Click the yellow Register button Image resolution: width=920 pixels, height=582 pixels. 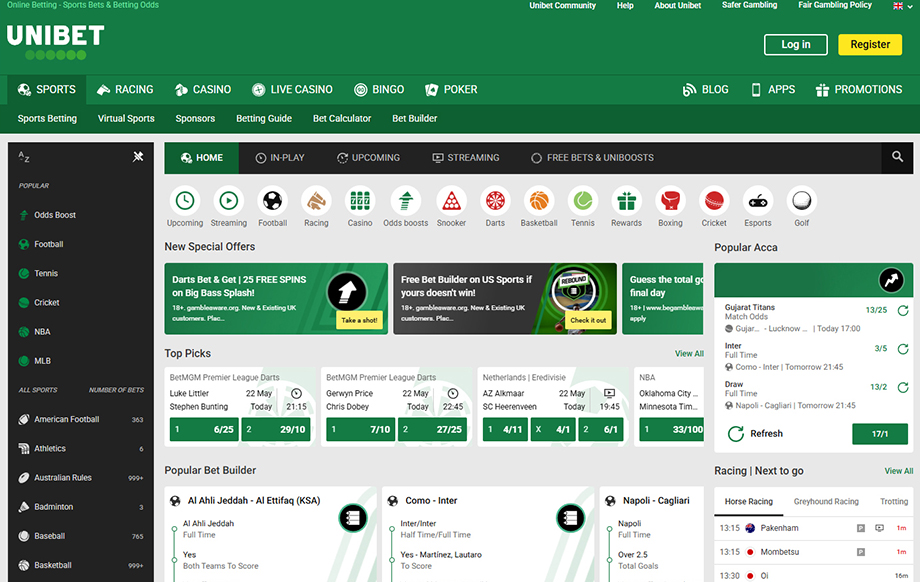pos(870,45)
